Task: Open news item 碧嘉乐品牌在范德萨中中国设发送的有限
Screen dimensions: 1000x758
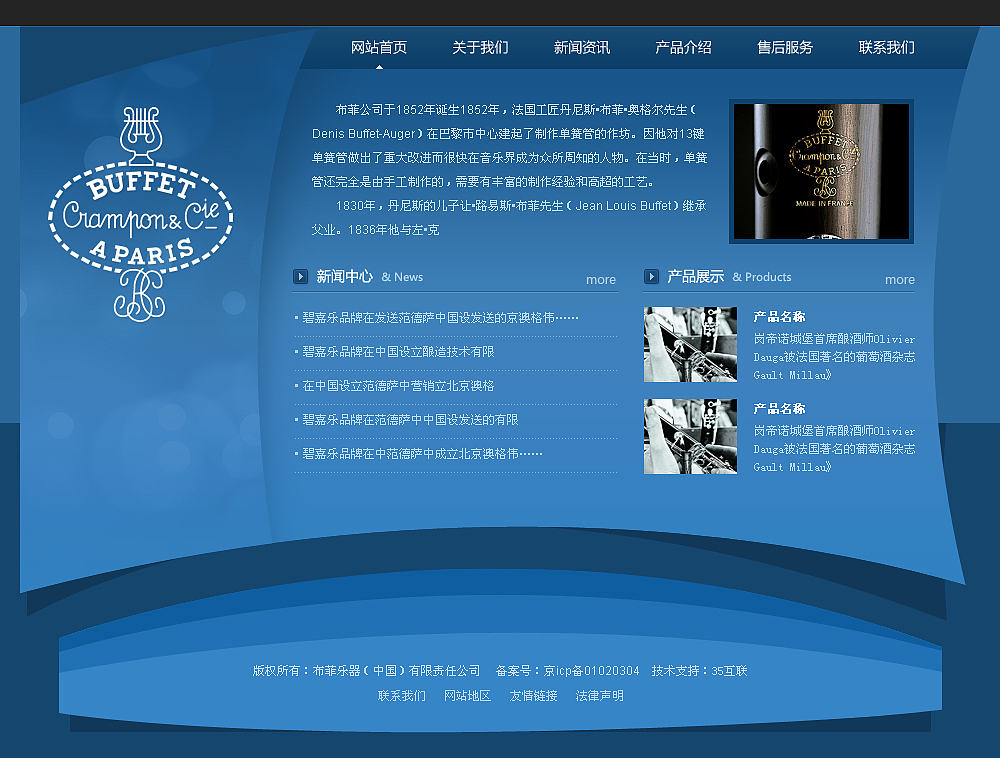Action: pyautogui.click(x=410, y=419)
